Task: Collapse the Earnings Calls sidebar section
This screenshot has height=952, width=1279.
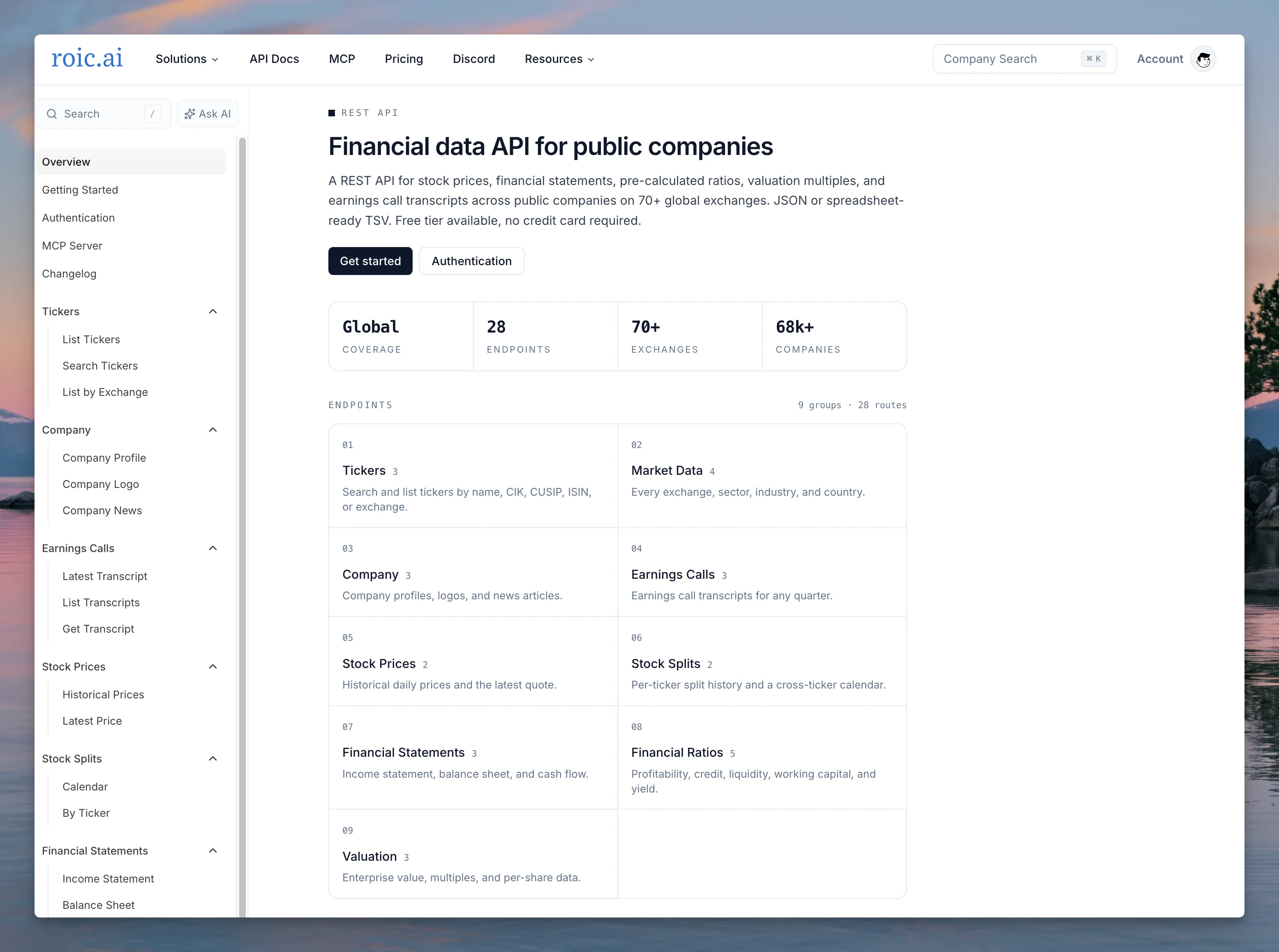Action: (x=212, y=549)
